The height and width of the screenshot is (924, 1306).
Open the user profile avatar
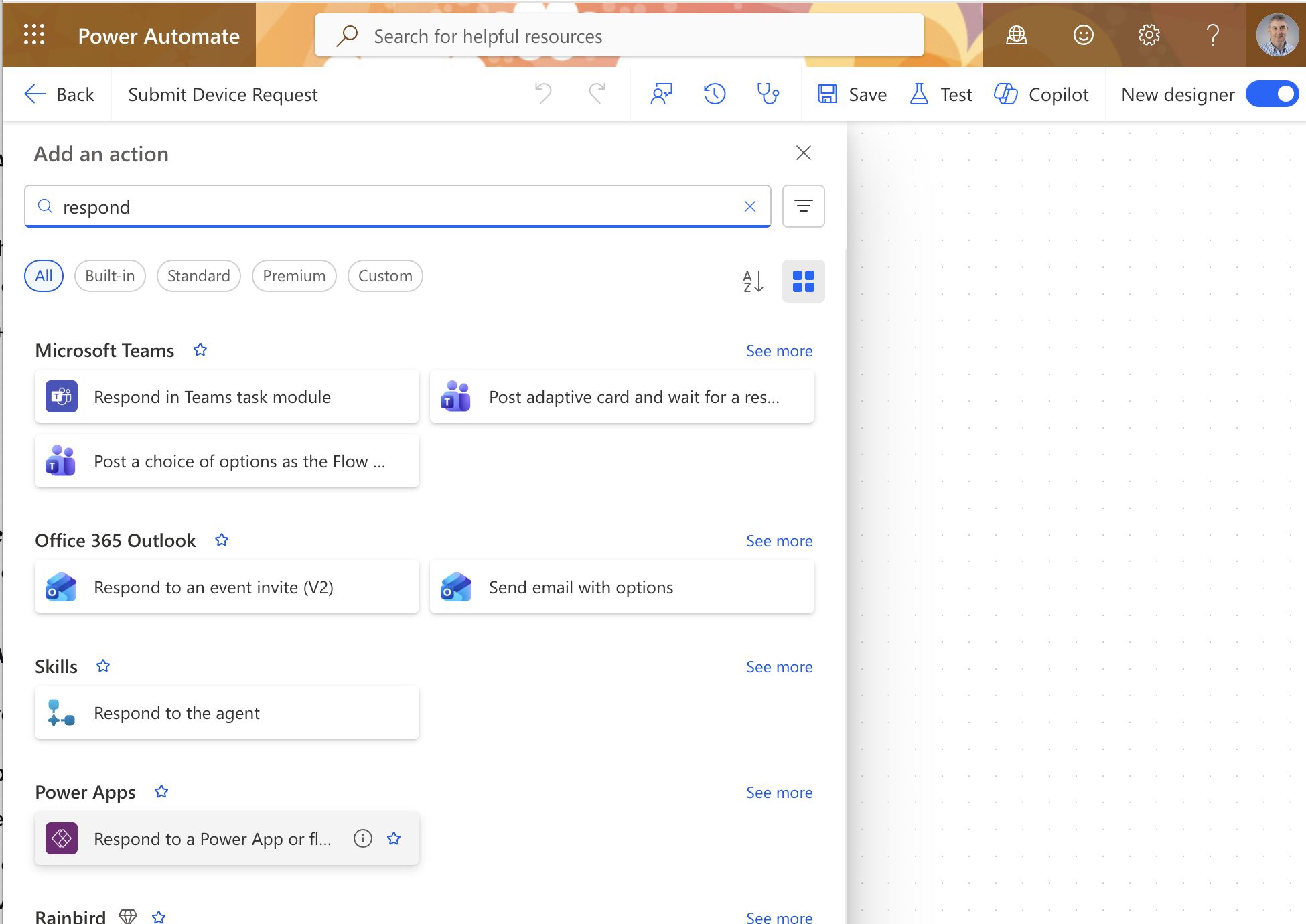[1277, 35]
